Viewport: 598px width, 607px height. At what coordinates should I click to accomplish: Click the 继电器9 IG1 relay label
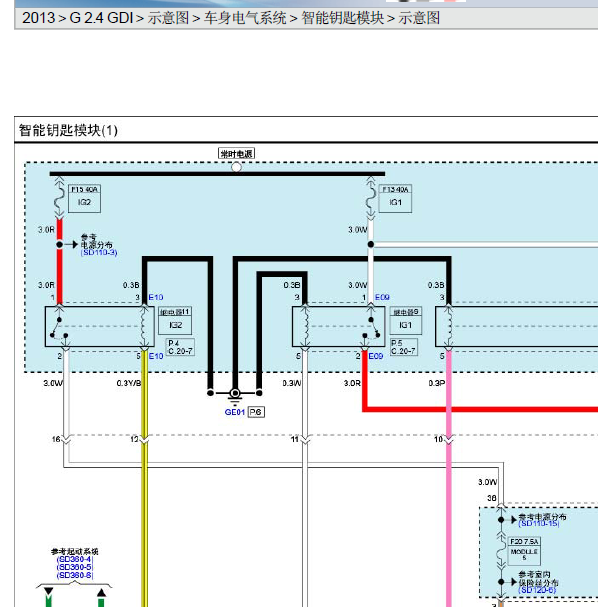(x=405, y=321)
